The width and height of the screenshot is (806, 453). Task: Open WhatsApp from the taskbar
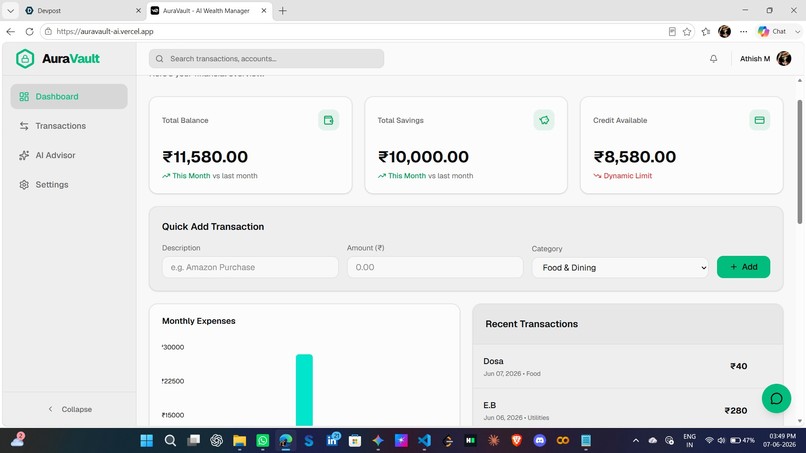pyautogui.click(x=263, y=440)
